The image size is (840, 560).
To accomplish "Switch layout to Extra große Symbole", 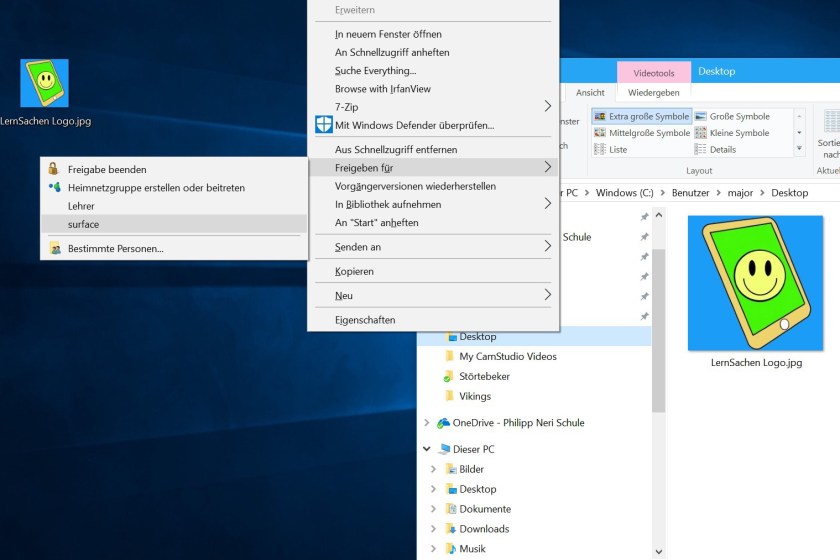I will (641, 117).
